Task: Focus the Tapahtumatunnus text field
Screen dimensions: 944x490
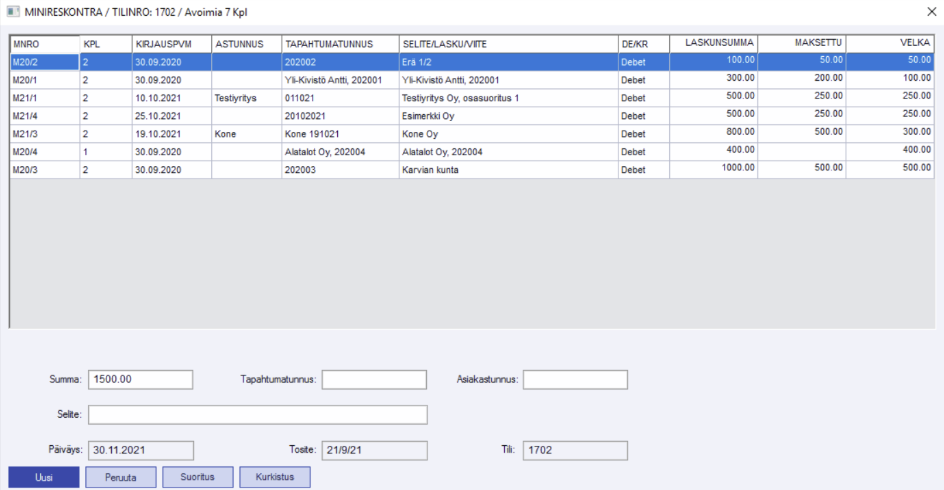Action: [x=374, y=380]
